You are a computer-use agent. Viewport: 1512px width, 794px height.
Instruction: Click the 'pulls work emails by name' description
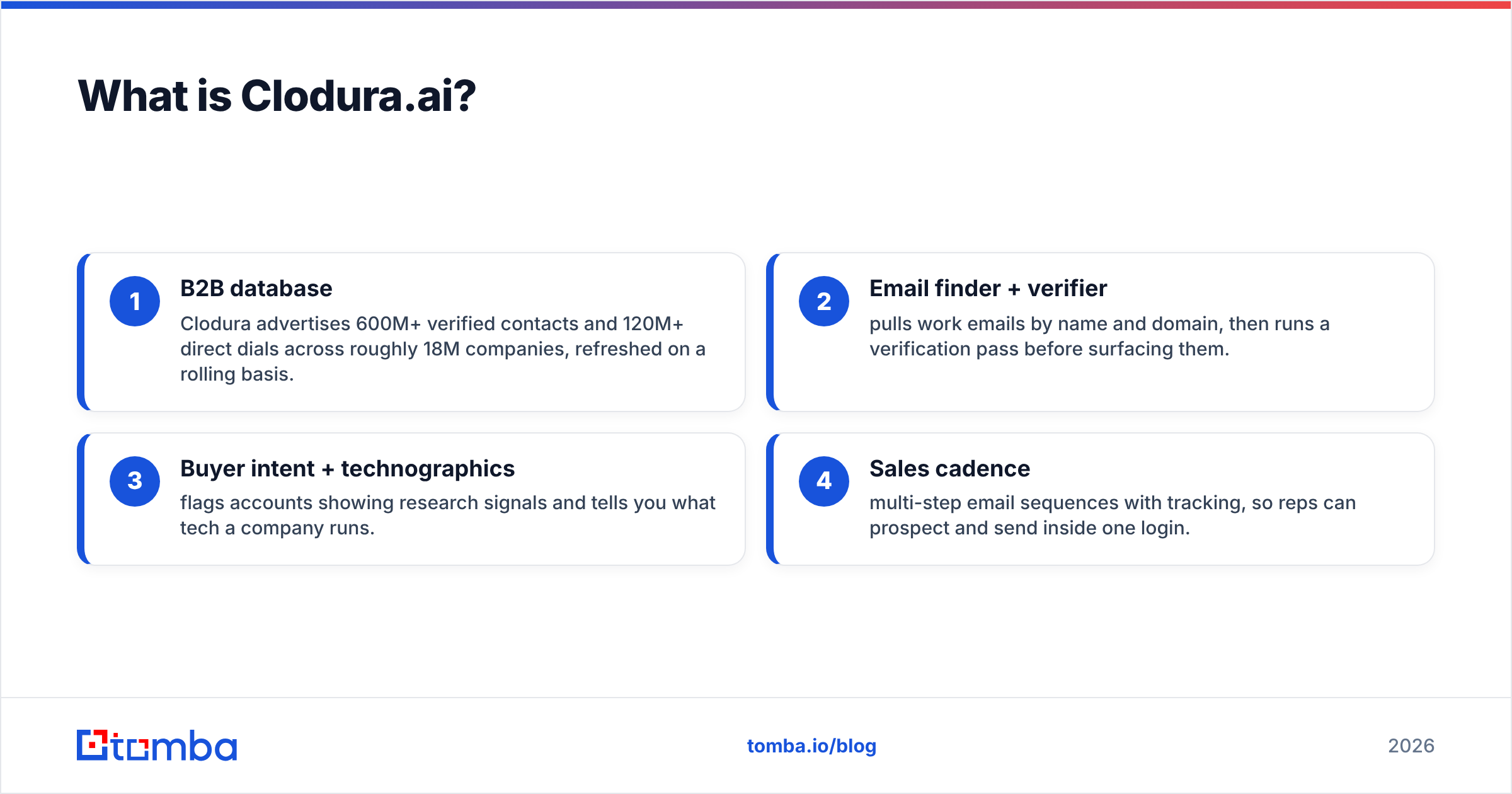(1099, 336)
